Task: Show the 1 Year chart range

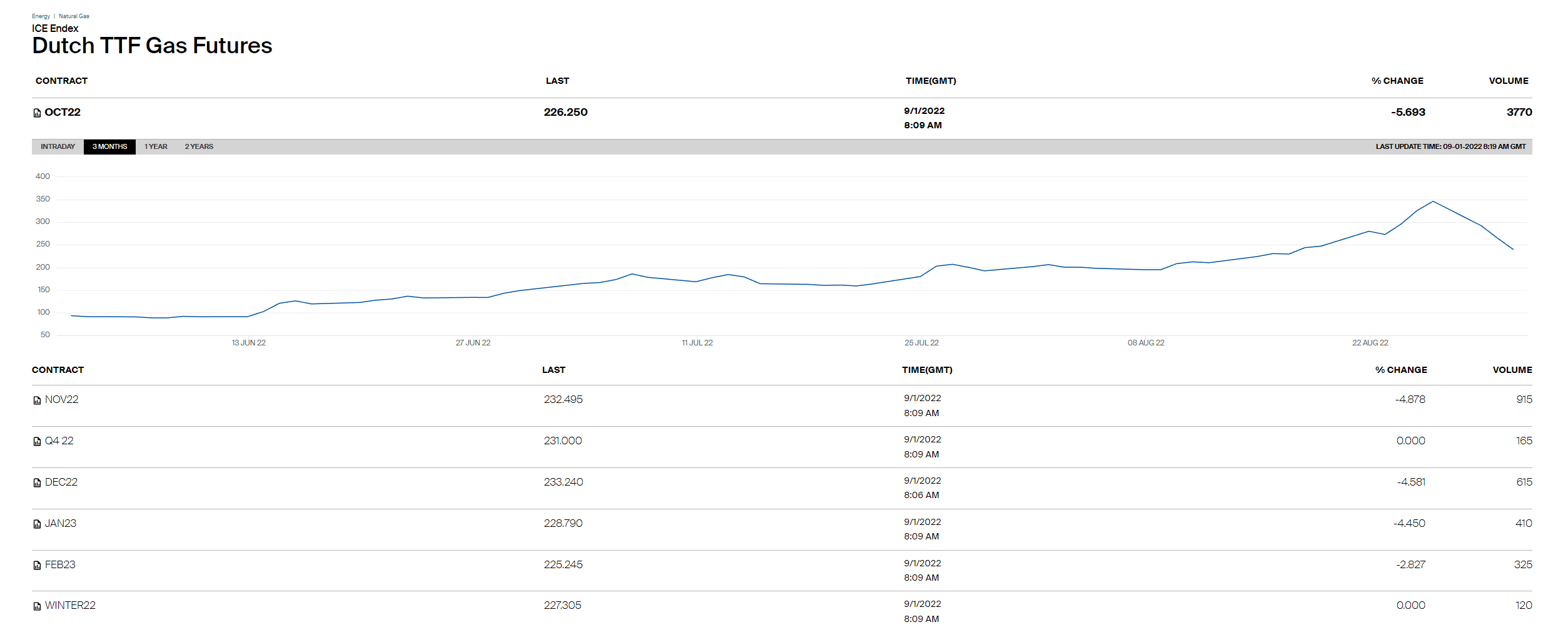Action: point(156,147)
